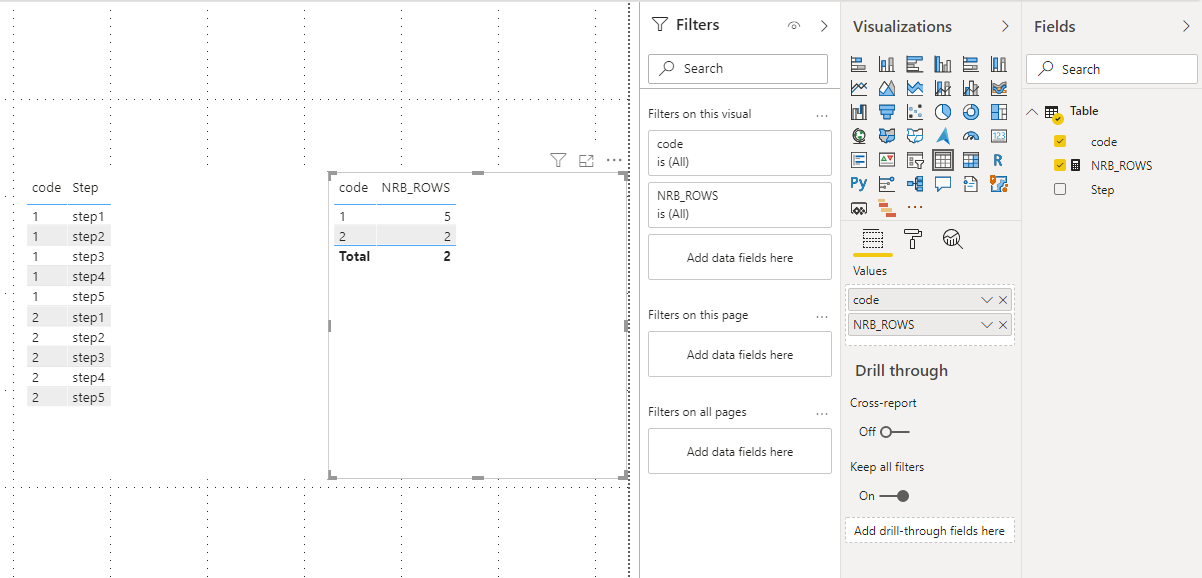Screen dimensions: 1202x578
Task: Select the Clustered column chart visual
Action: 943,64
